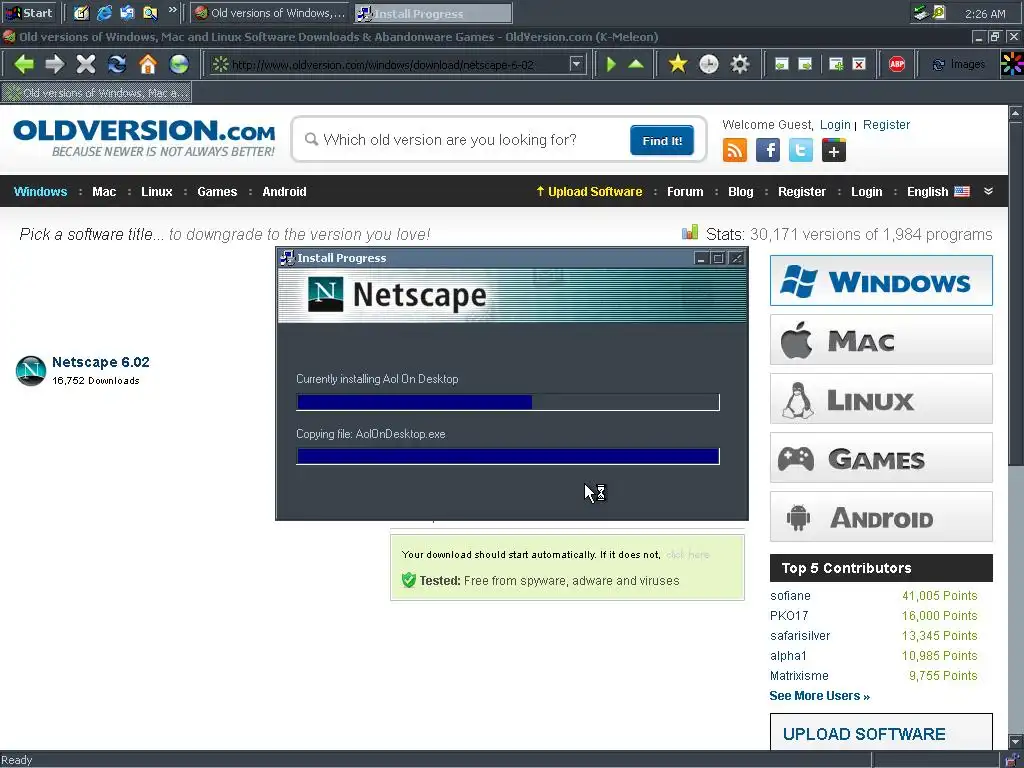
Task: Select Mac in the navigation bar
Action: [x=104, y=191]
